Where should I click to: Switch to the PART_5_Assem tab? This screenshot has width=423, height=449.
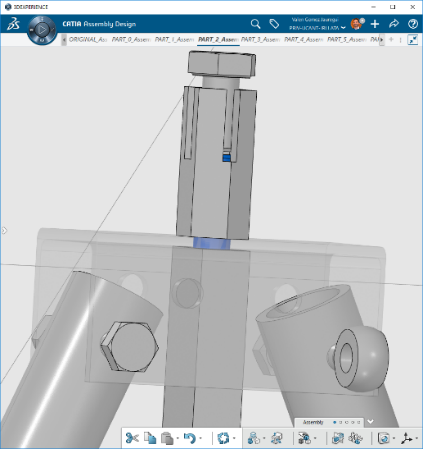coord(347,39)
